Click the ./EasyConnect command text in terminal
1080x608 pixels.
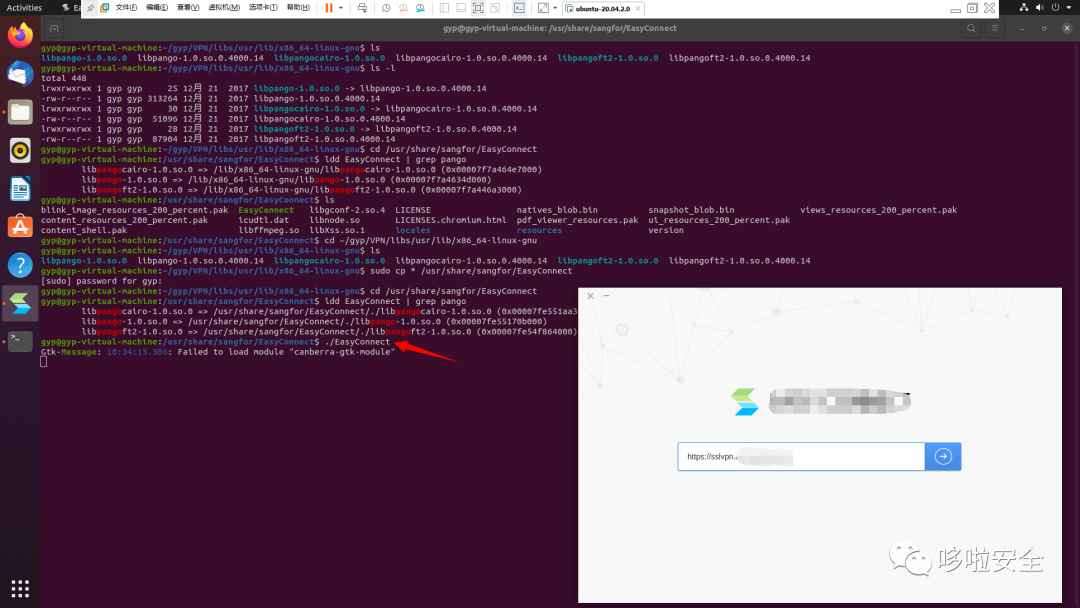coord(357,342)
